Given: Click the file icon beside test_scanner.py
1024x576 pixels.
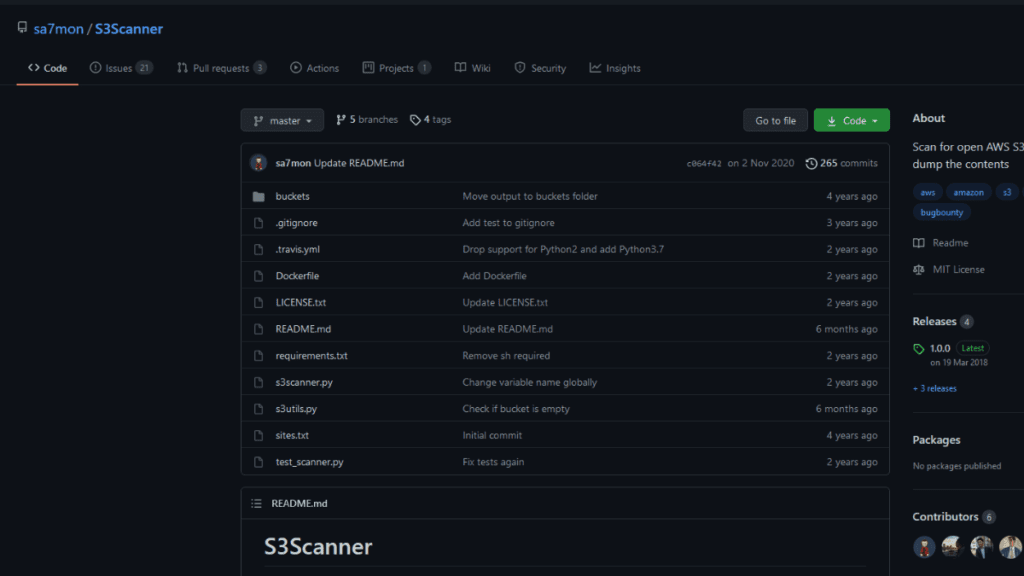Looking at the screenshot, I should 259,462.
